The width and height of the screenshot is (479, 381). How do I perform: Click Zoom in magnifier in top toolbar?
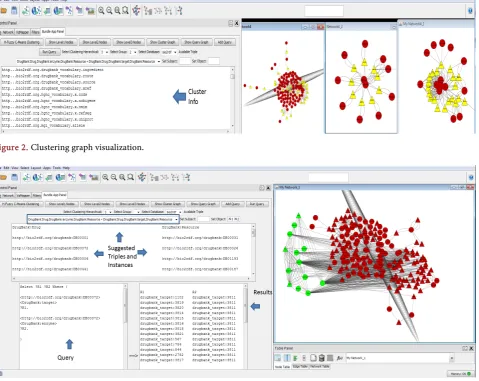tap(101, 11)
